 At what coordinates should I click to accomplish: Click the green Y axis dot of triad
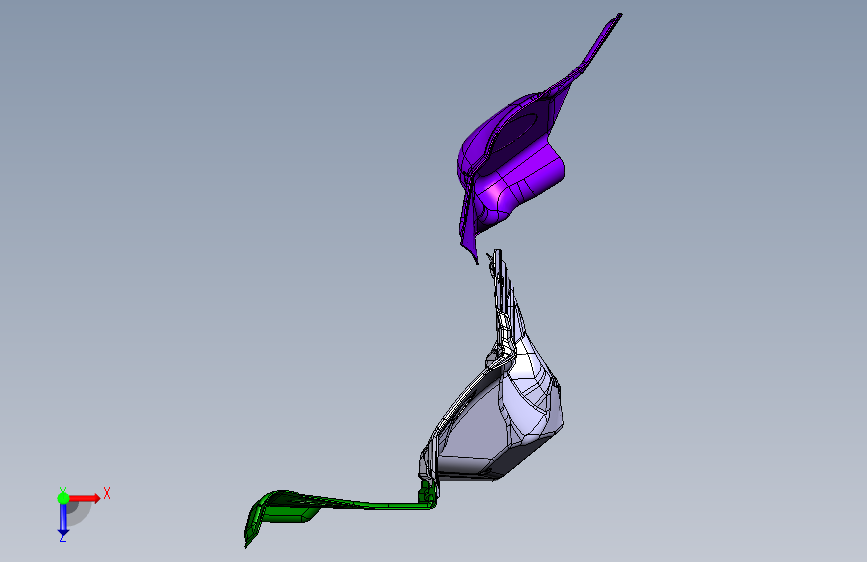63,498
